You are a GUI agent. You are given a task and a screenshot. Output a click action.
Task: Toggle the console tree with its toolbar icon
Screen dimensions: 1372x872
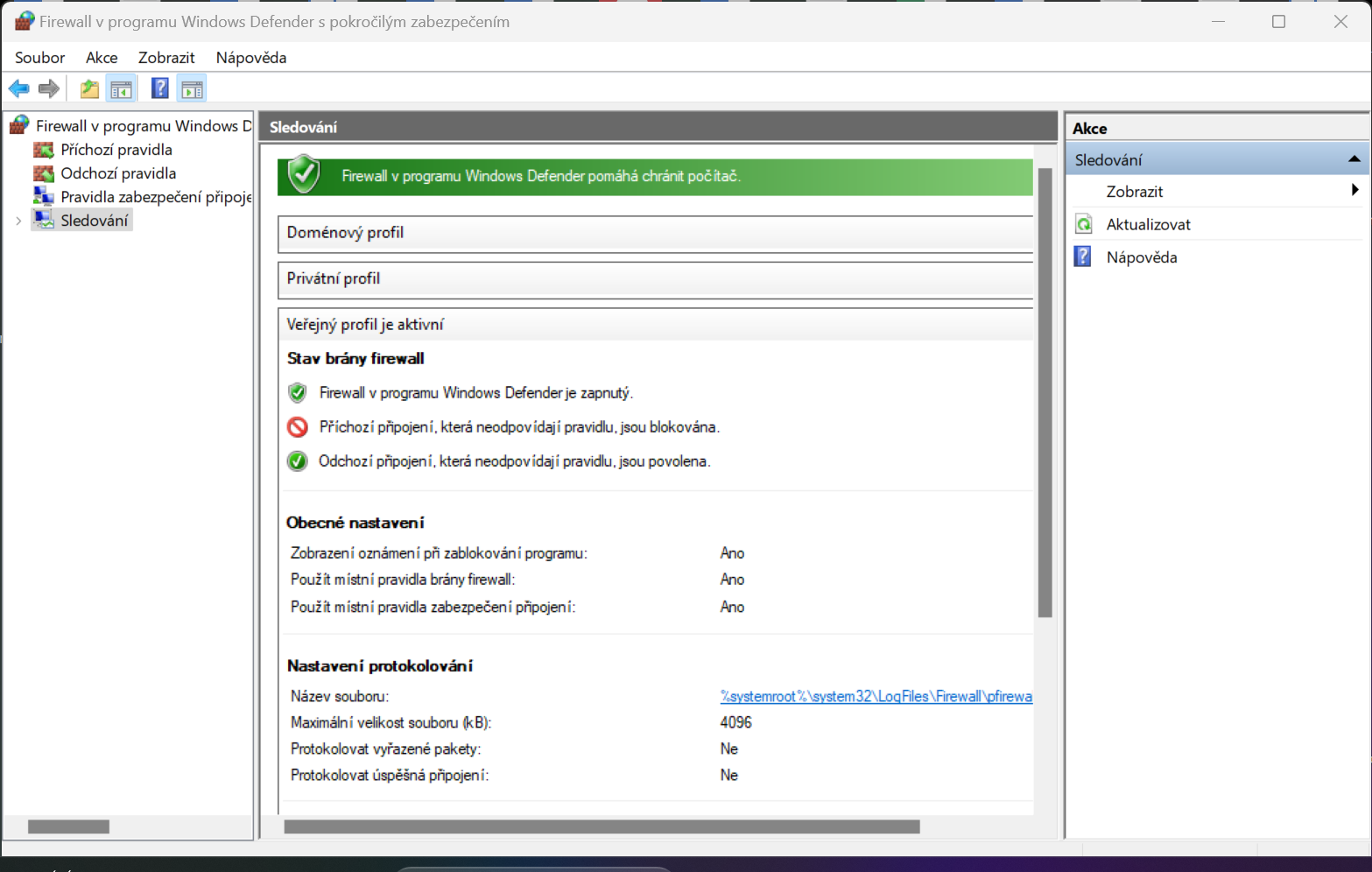[x=121, y=88]
